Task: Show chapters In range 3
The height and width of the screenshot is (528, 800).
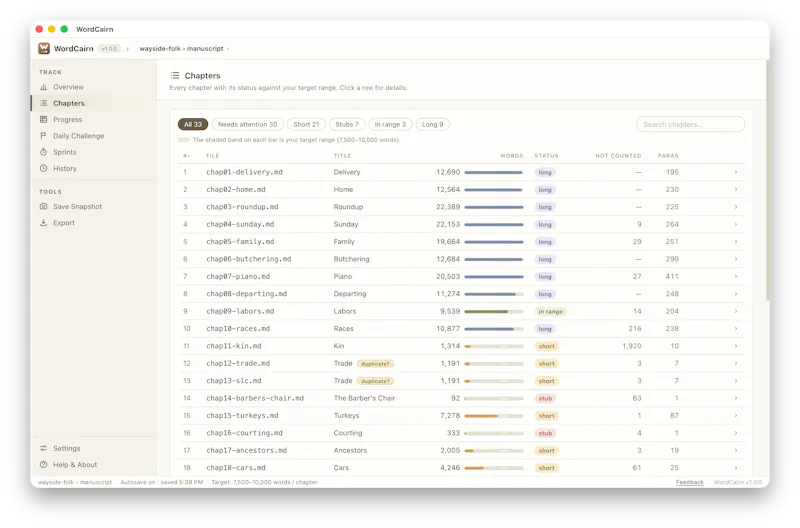Action: (x=390, y=124)
